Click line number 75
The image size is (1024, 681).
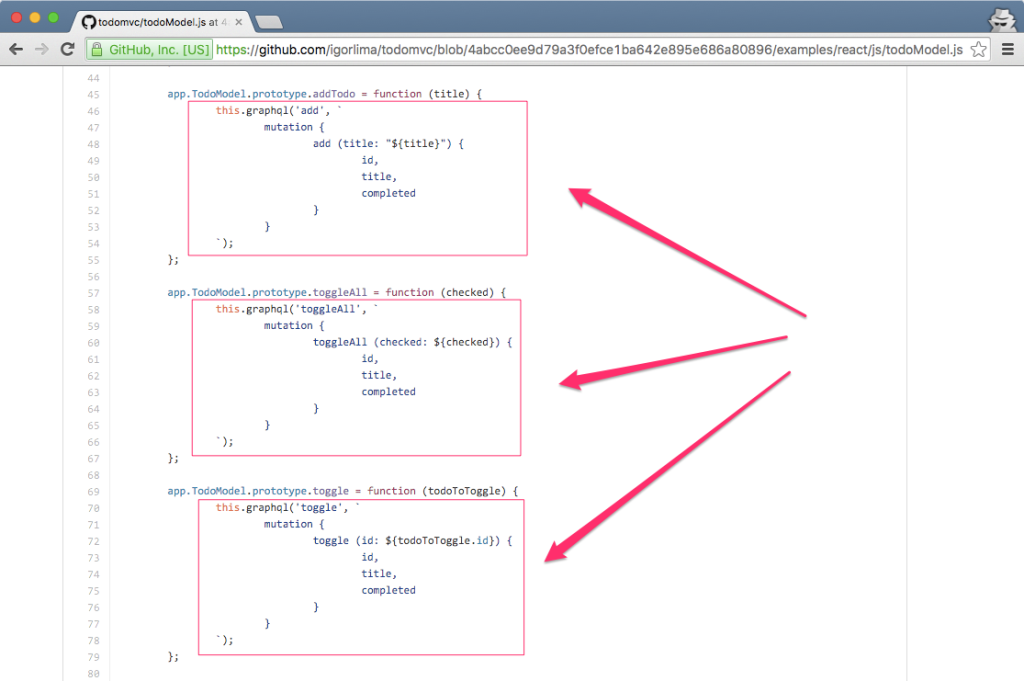93,591
